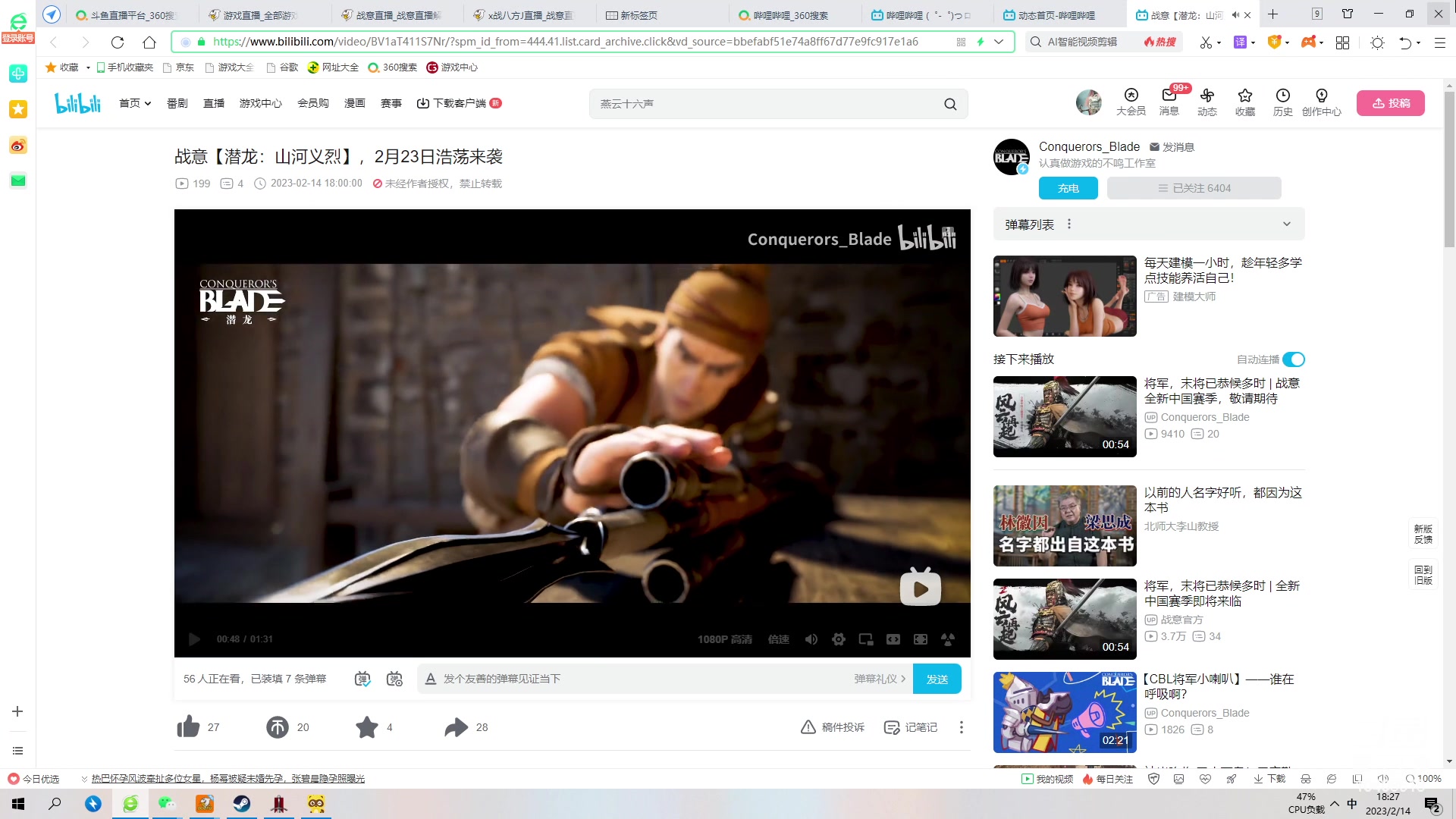The width and height of the screenshot is (1456, 819).
Task: Open 历史 history icon
Action: point(1283,102)
